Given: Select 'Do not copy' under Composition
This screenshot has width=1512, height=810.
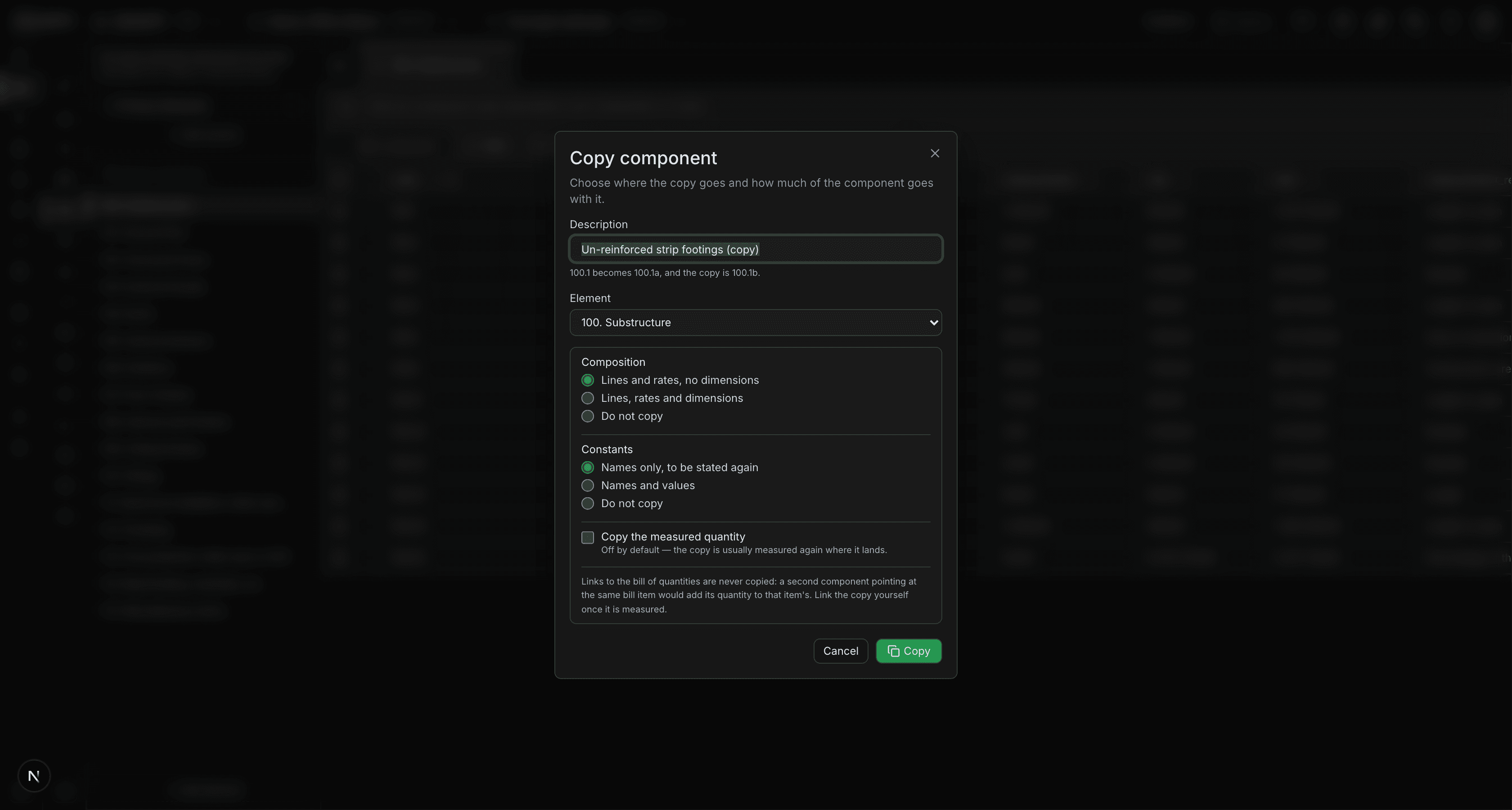Looking at the screenshot, I should click(588, 416).
